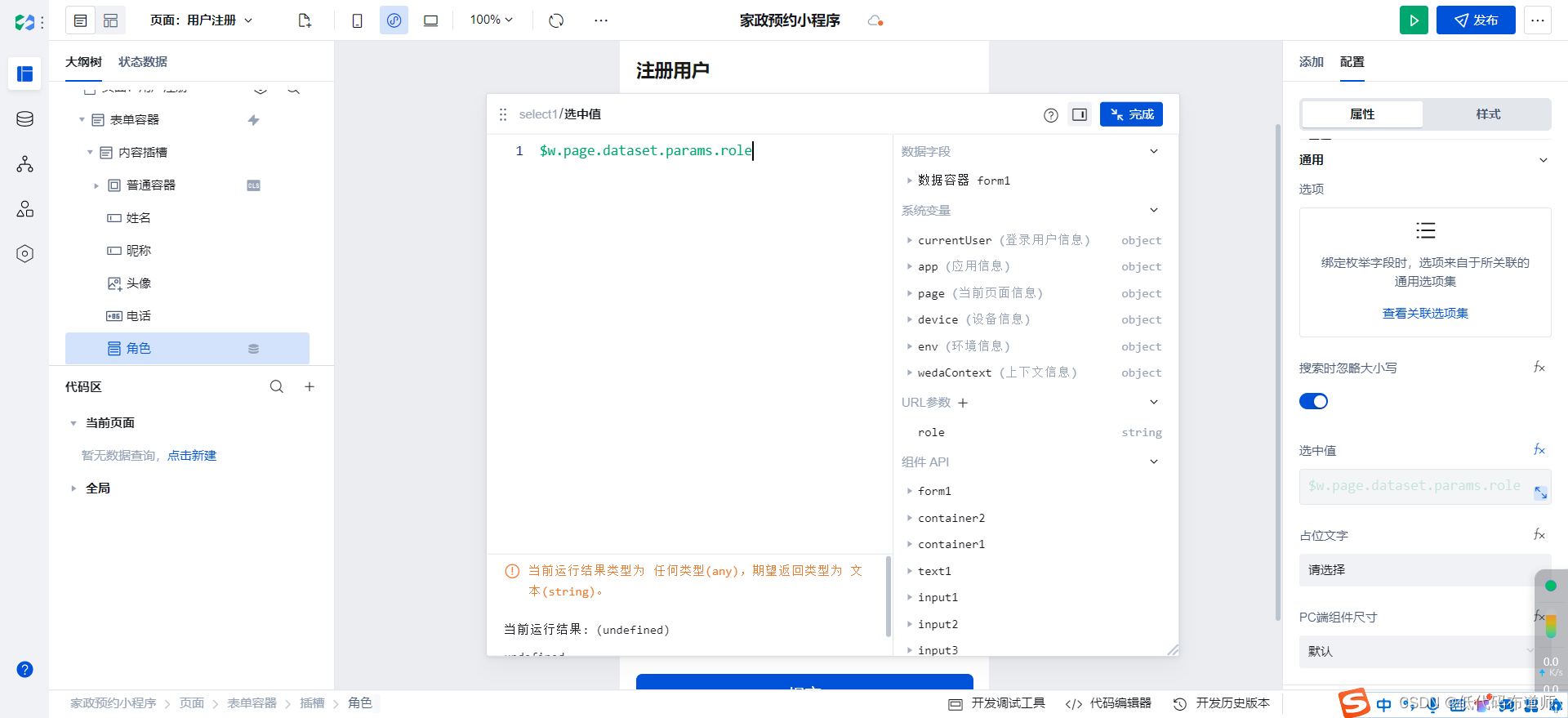Image resolution: width=1568 pixels, height=718 pixels.
Task: Open the 页面: 用户注册 page dropdown
Action: tap(201, 20)
